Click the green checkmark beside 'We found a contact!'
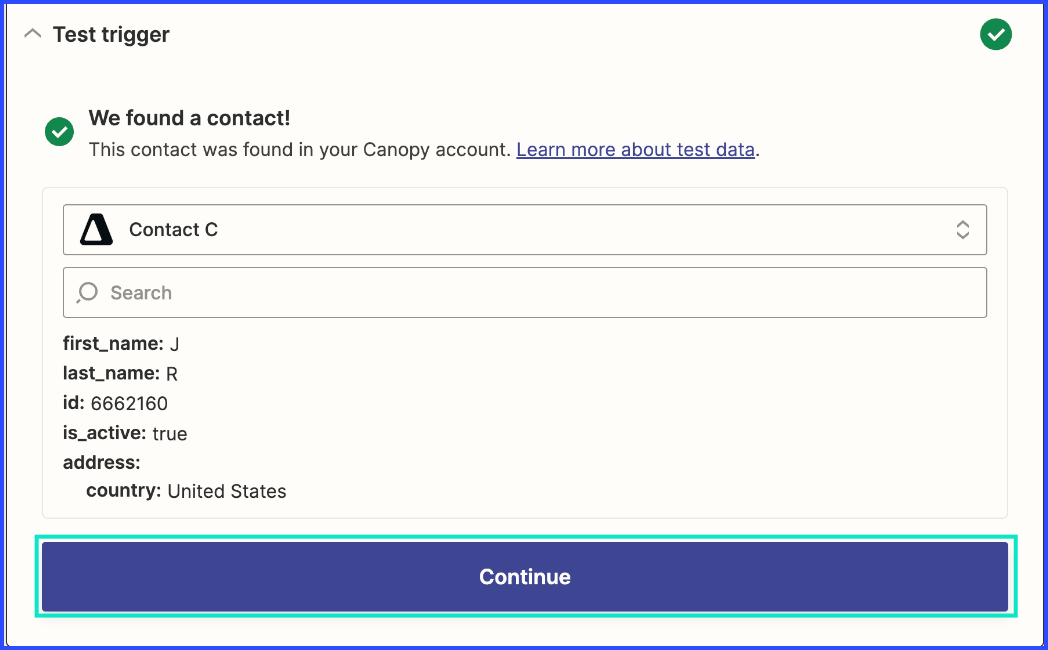This screenshot has width=1048, height=650. (x=59, y=131)
